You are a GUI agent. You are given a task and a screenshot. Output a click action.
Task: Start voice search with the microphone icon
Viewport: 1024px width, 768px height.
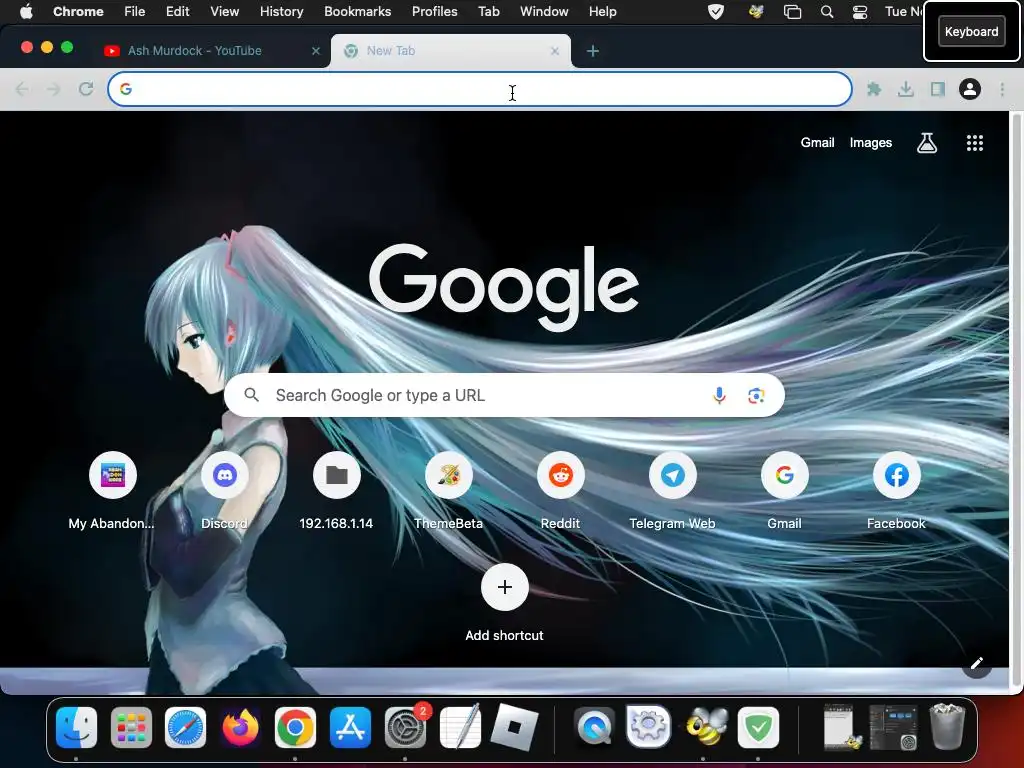[719, 395]
